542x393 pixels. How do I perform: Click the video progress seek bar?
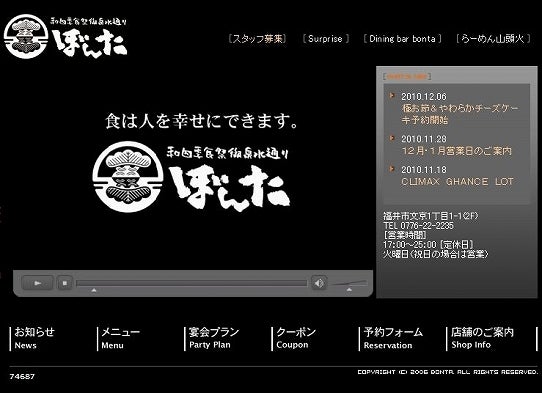pos(191,283)
